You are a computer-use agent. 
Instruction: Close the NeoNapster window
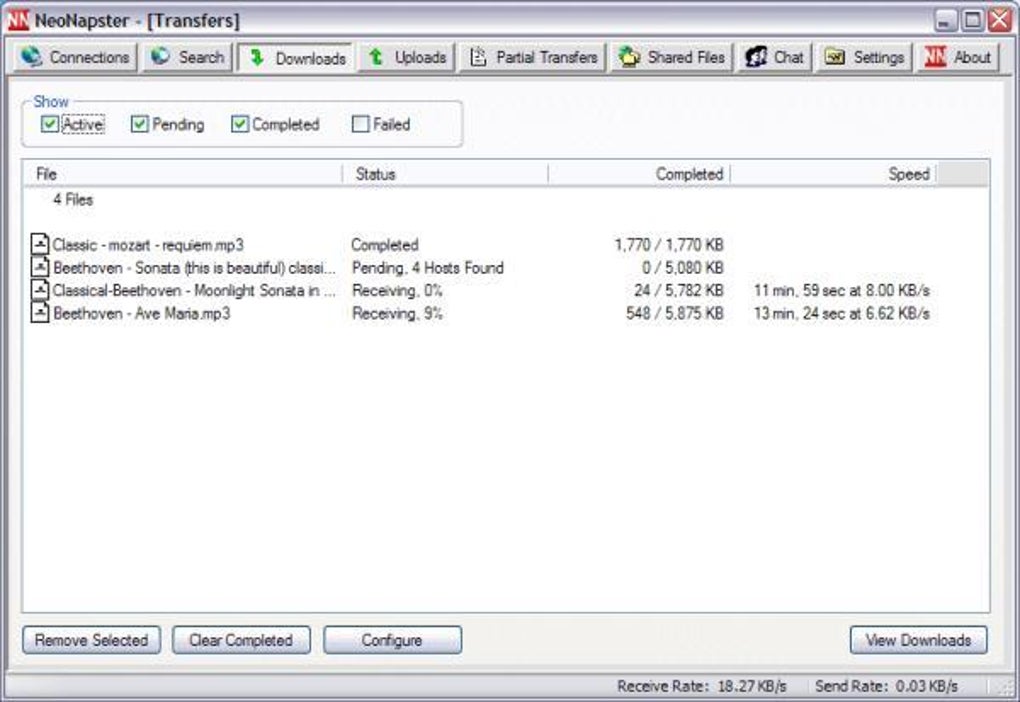tap(1000, 20)
